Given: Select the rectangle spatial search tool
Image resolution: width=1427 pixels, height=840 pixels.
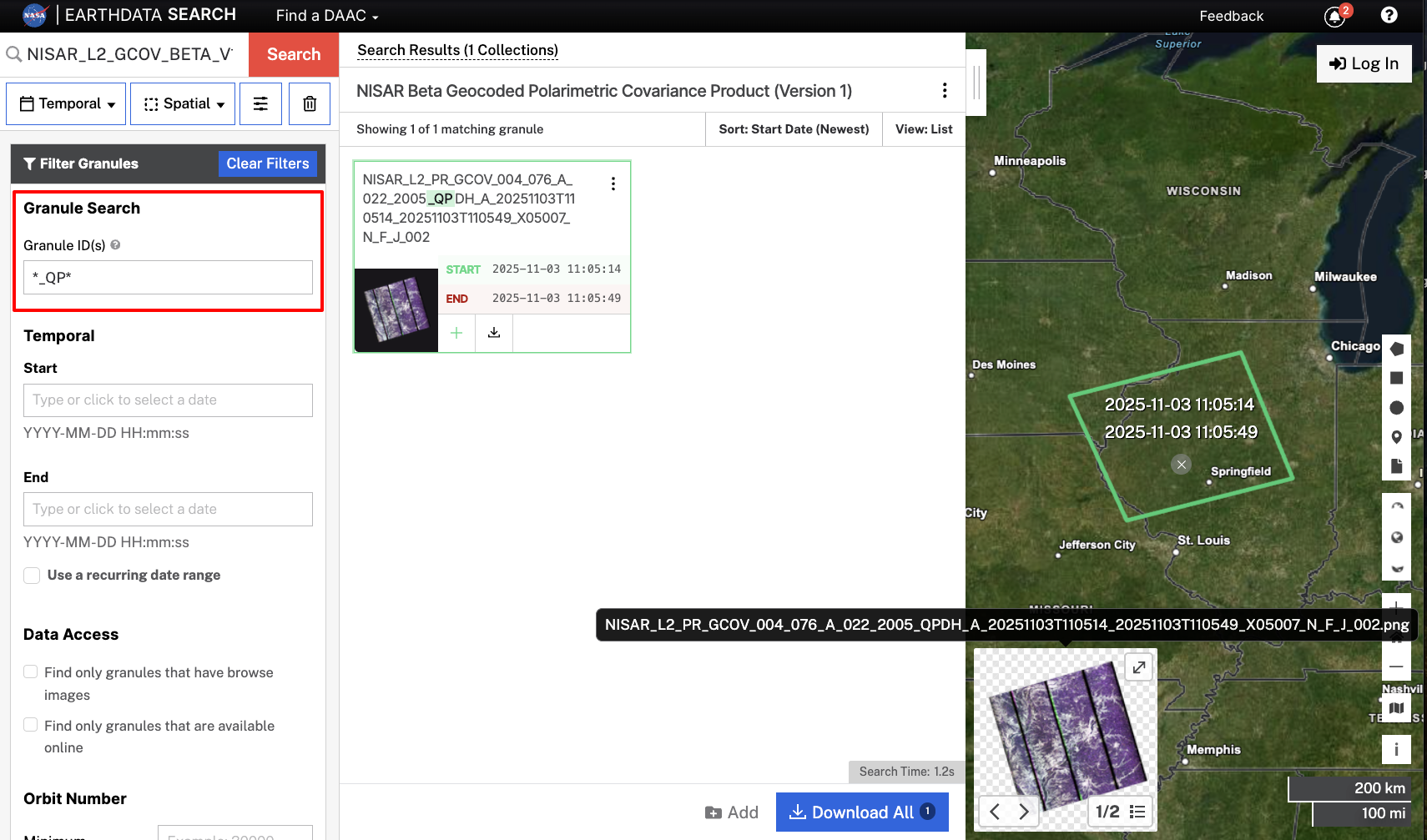Looking at the screenshot, I should [1396, 378].
